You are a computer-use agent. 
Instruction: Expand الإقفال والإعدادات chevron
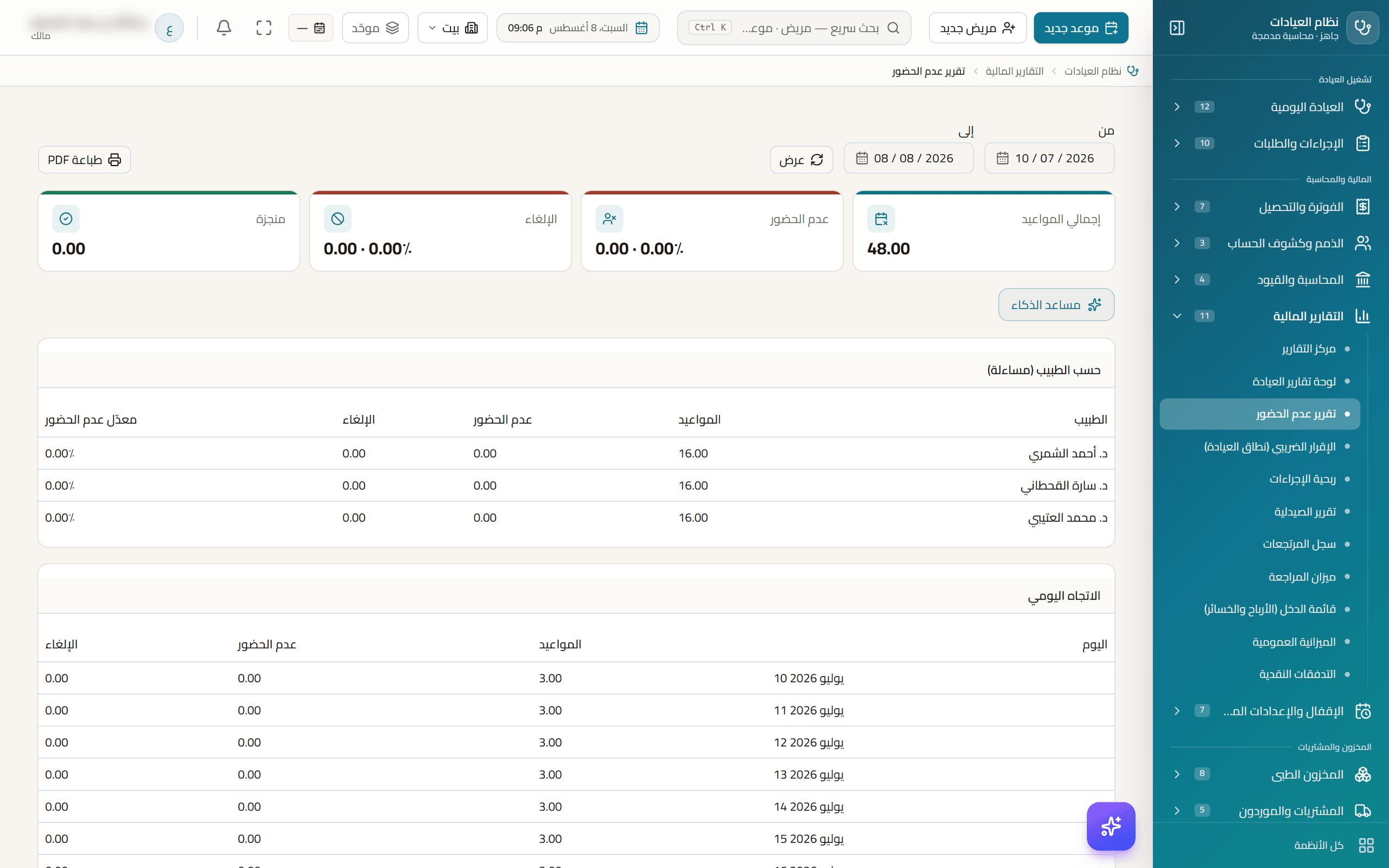tap(1177, 711)
